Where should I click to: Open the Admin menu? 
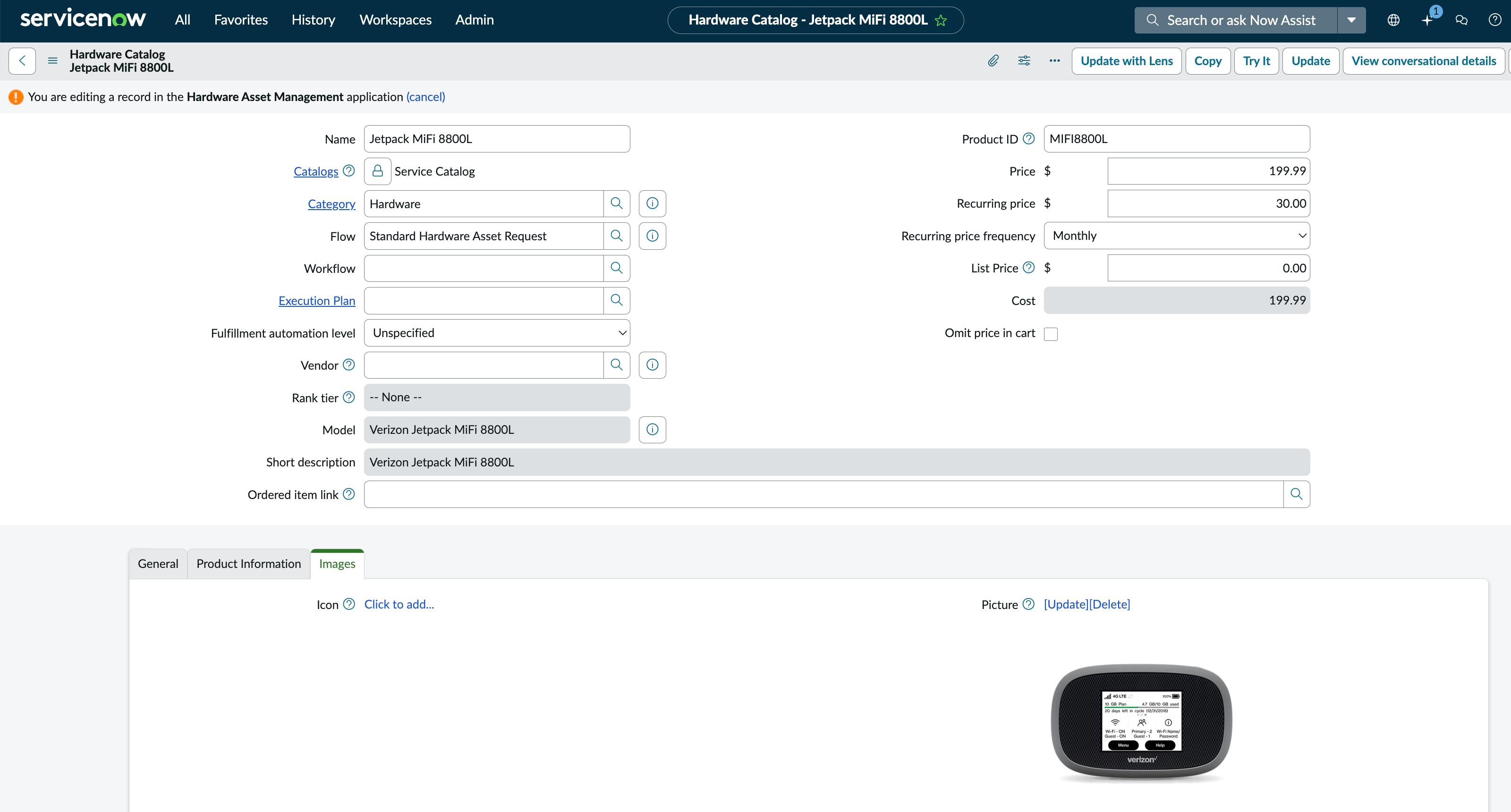[475, 20]
